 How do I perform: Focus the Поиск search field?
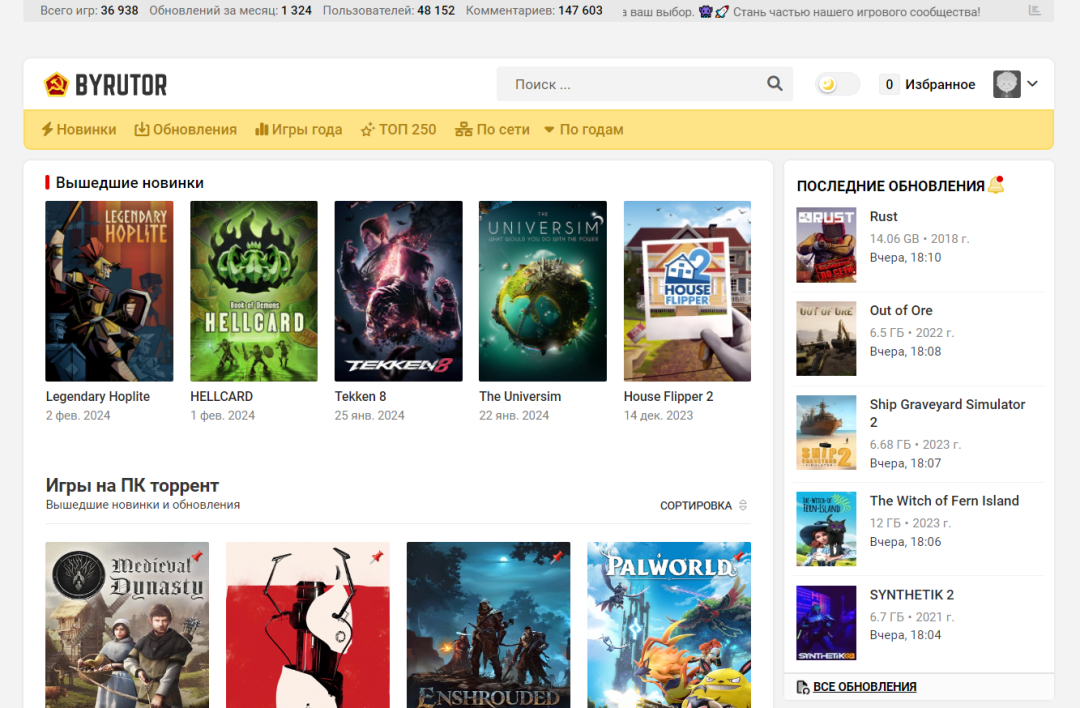644,84
